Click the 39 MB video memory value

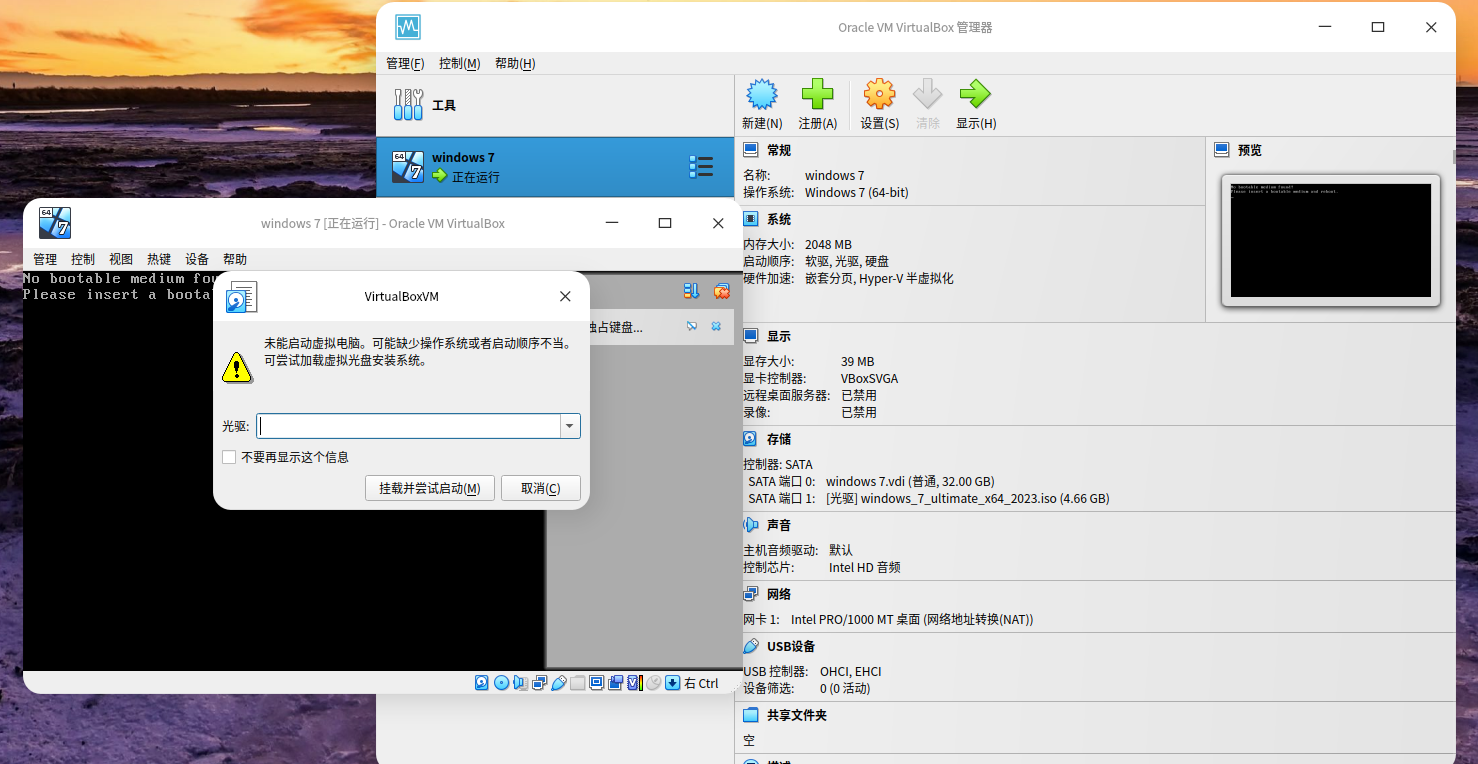coord(857,361)
